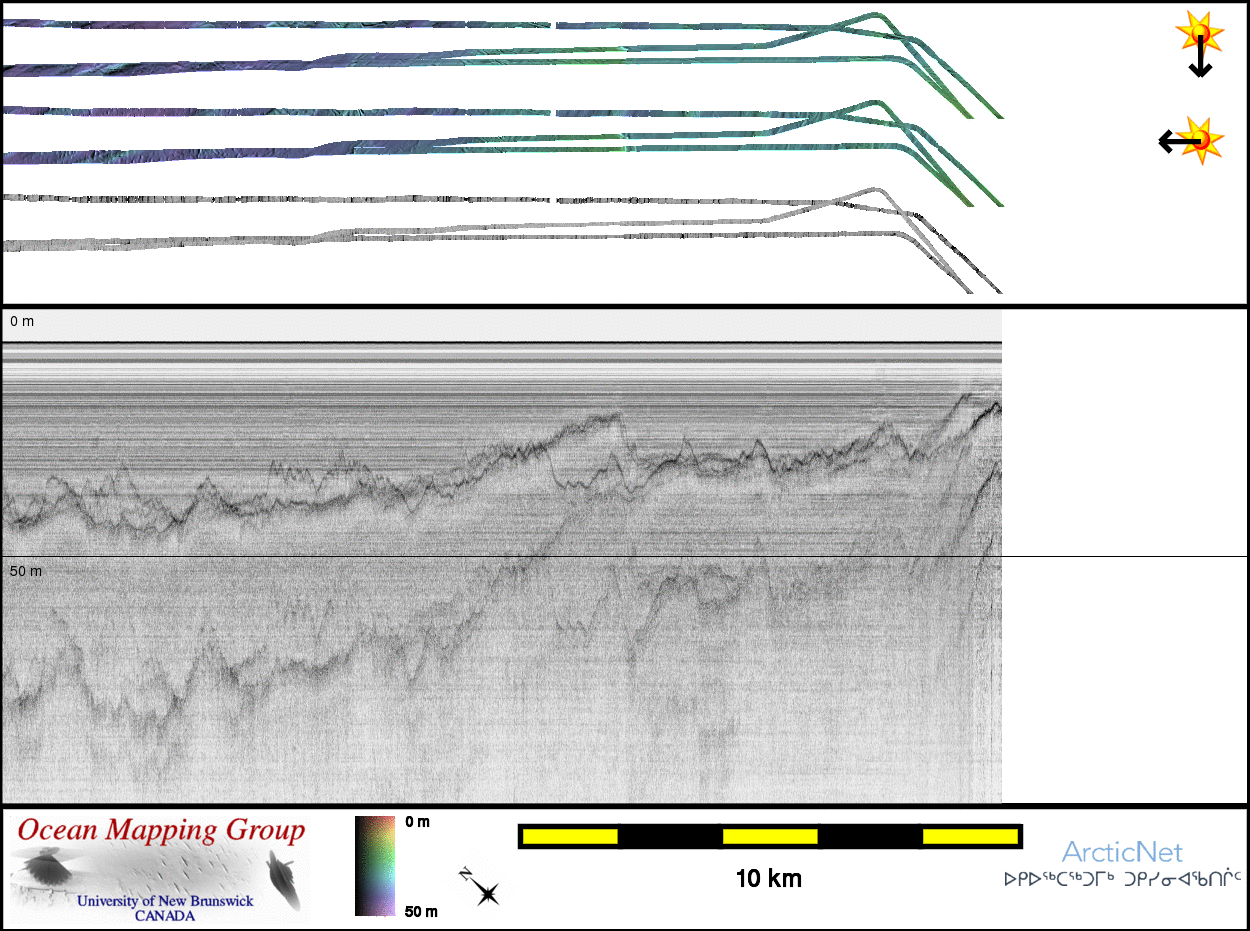The height and width of the screenshot is (931, 1250).
Task: Click the ArcticNet logo wordmark
Action: pos(1122,853)
